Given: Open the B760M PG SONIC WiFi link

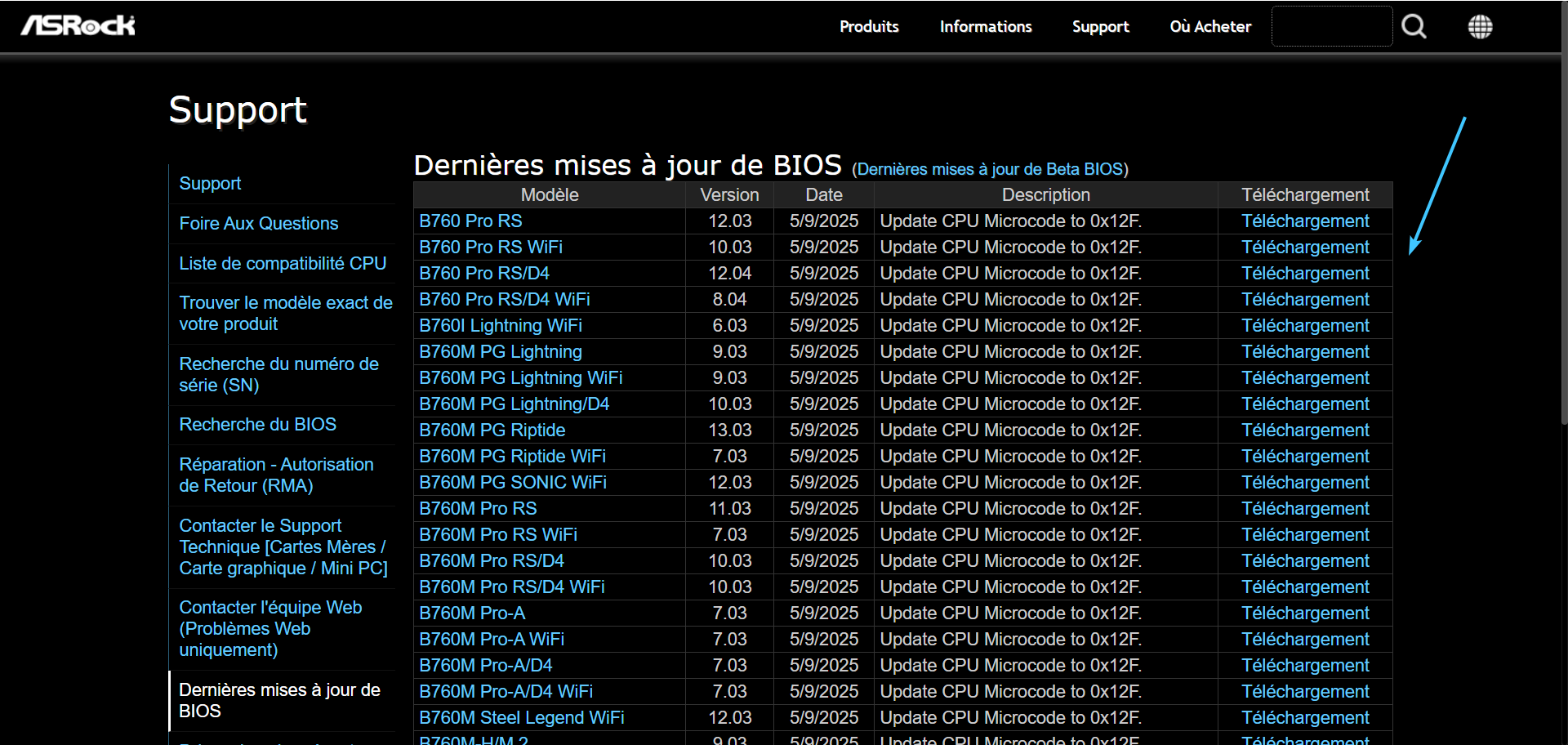Looking at the screenshot, I should 513,483.
